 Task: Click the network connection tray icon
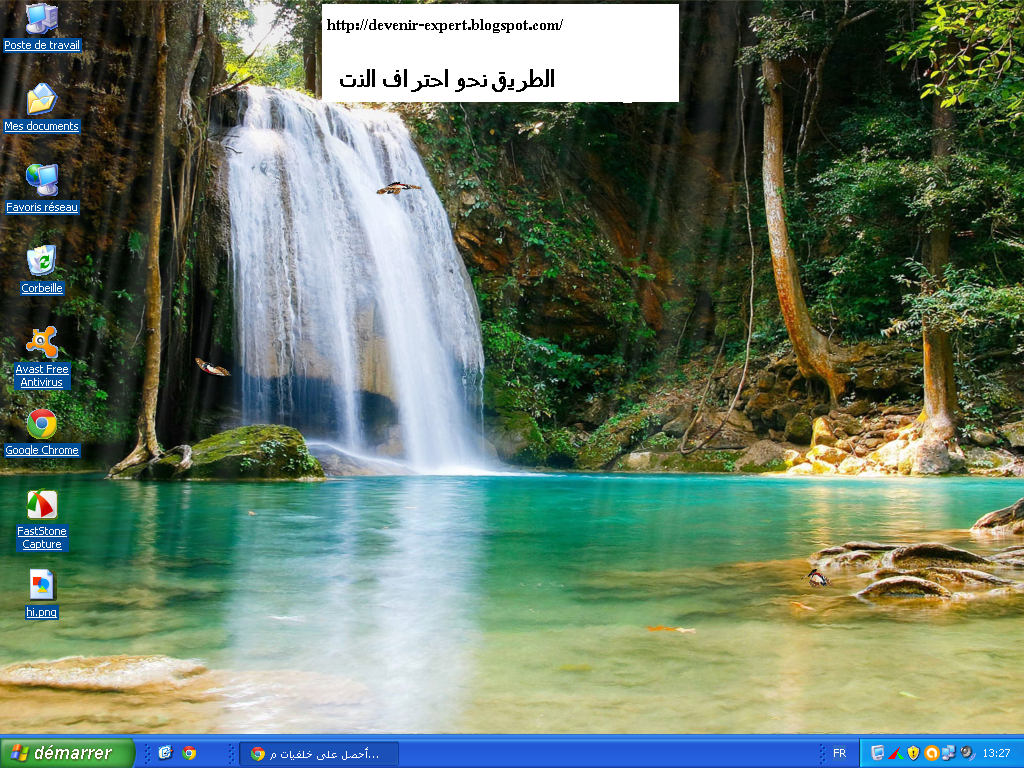(x=949, y=753)
